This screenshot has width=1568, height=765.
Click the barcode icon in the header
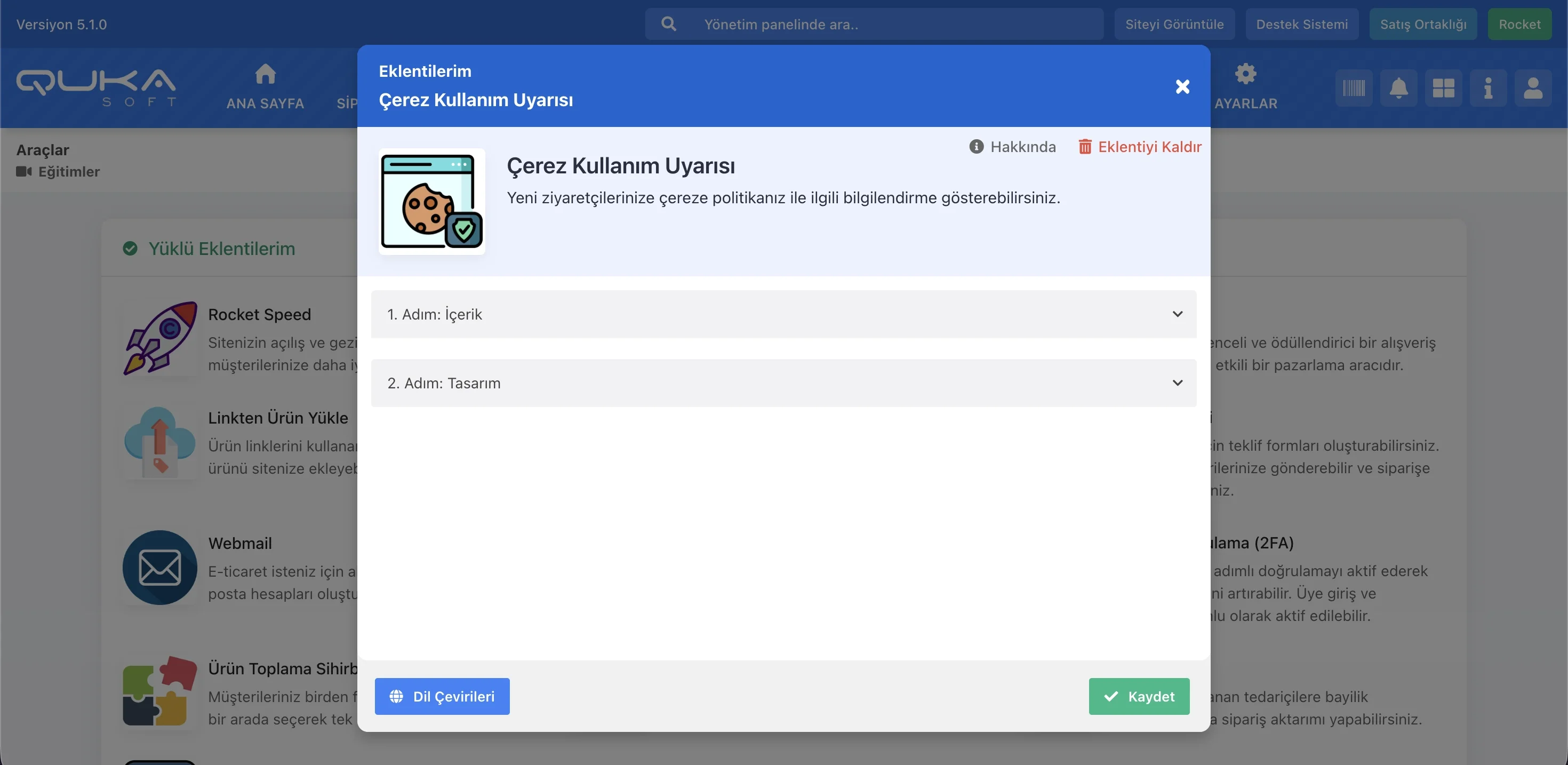coord(1354,89)
